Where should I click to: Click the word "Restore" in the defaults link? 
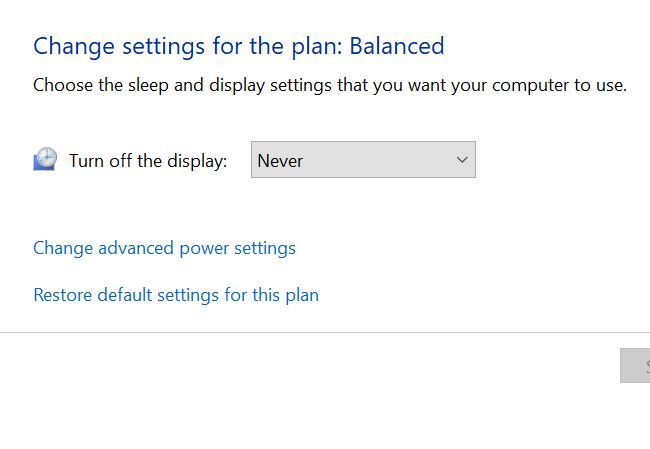point(63,295)
